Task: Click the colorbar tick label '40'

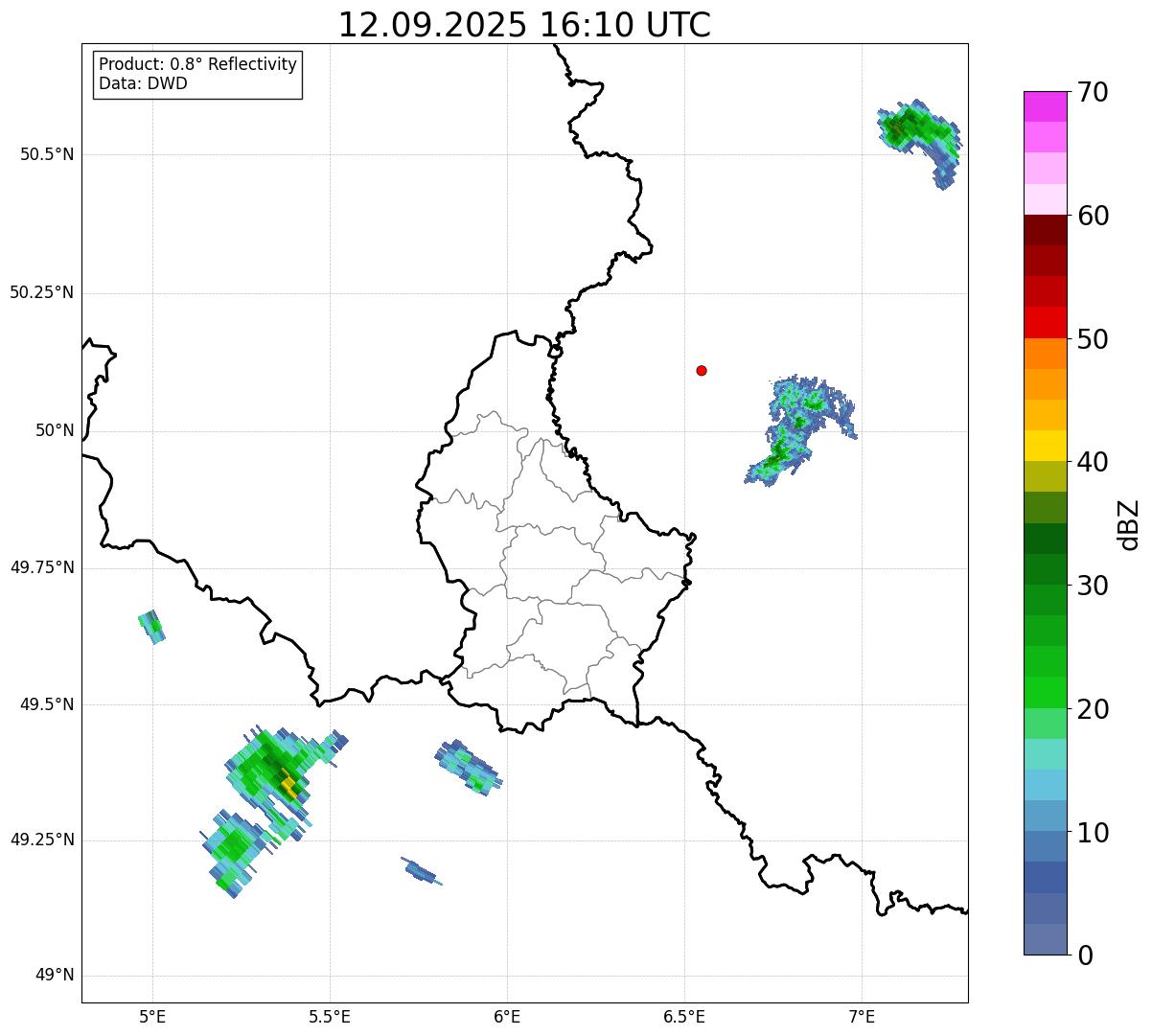Action: pos(1093,462)
